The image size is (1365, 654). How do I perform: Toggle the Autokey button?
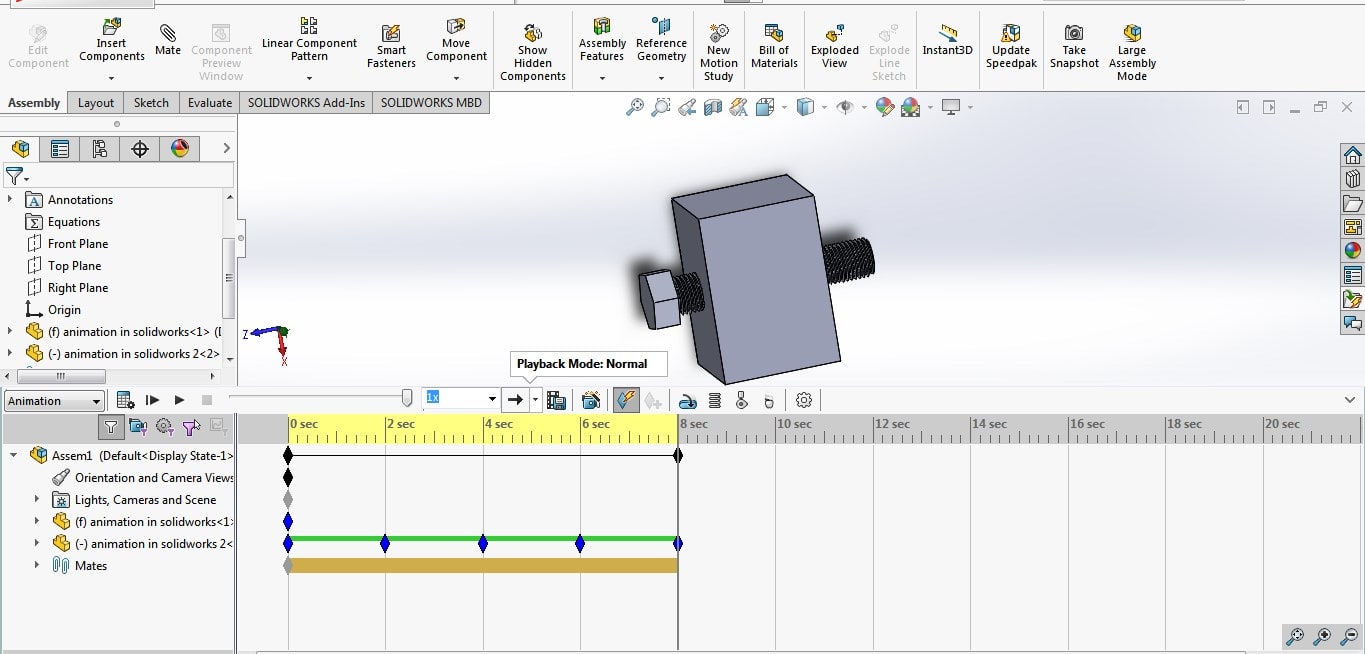point(626,400)
